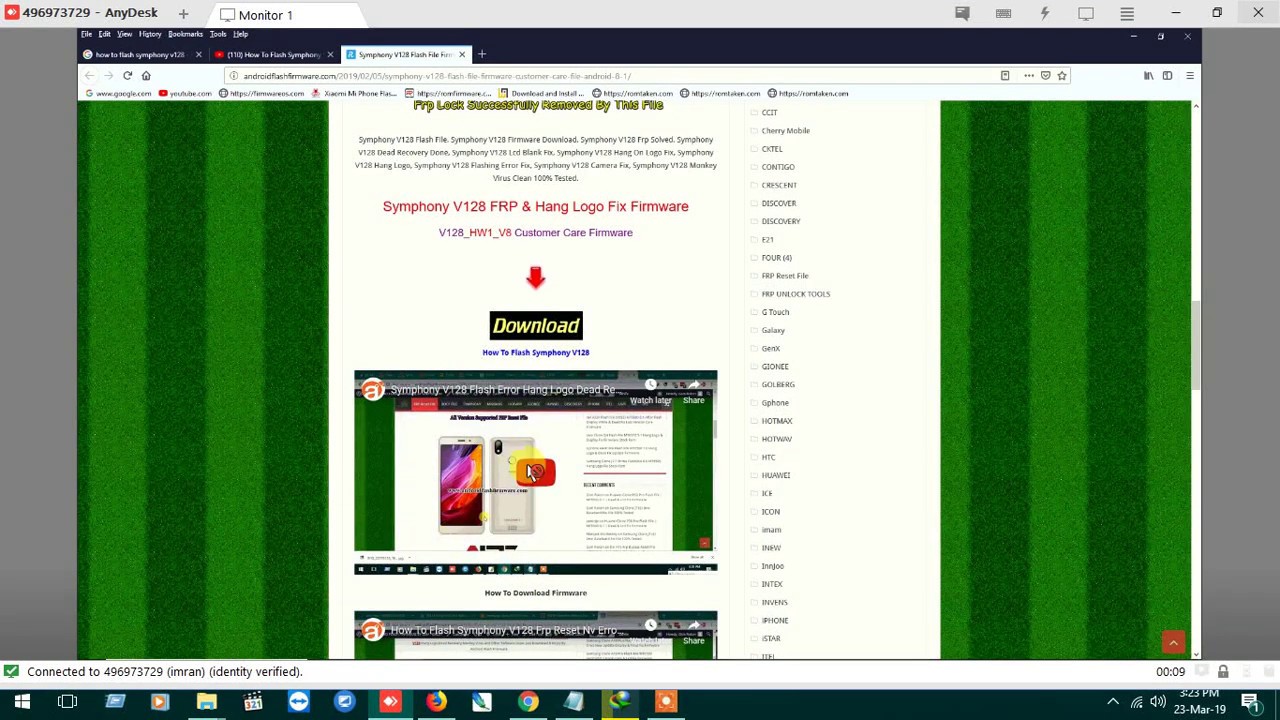Open Firefox library icon
The width and height of the screenshot is (1280, 720).
(1148, 76)
